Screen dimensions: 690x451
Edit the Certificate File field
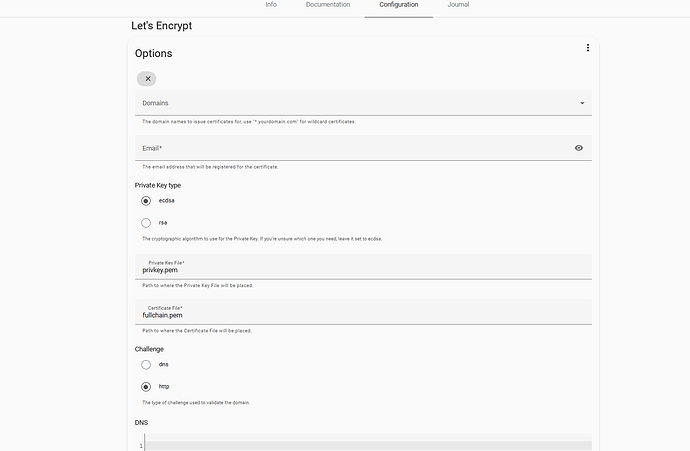[x=363, y=312]
